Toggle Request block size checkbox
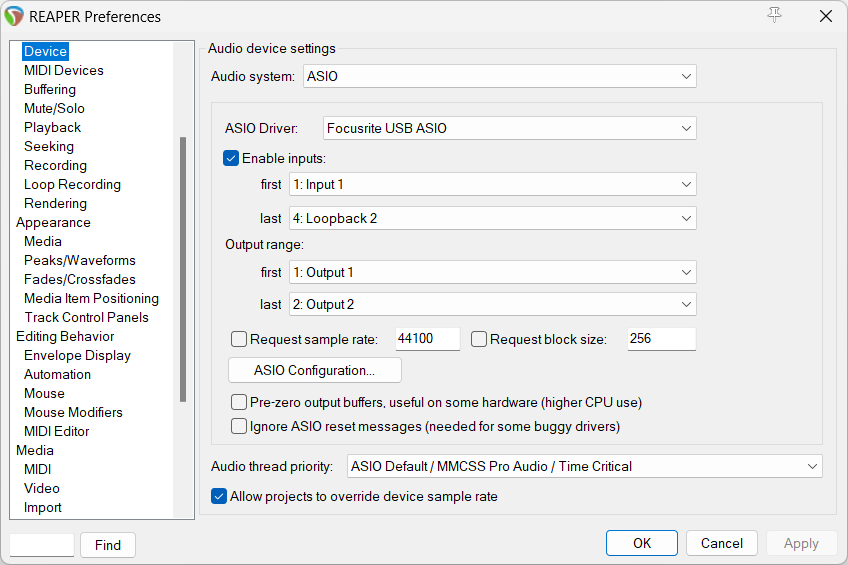The image size is (848, 565). click(x=479, y=339)
